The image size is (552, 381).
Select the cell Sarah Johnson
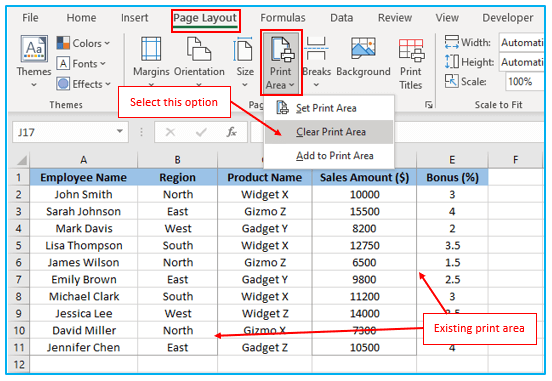[83, 211]
